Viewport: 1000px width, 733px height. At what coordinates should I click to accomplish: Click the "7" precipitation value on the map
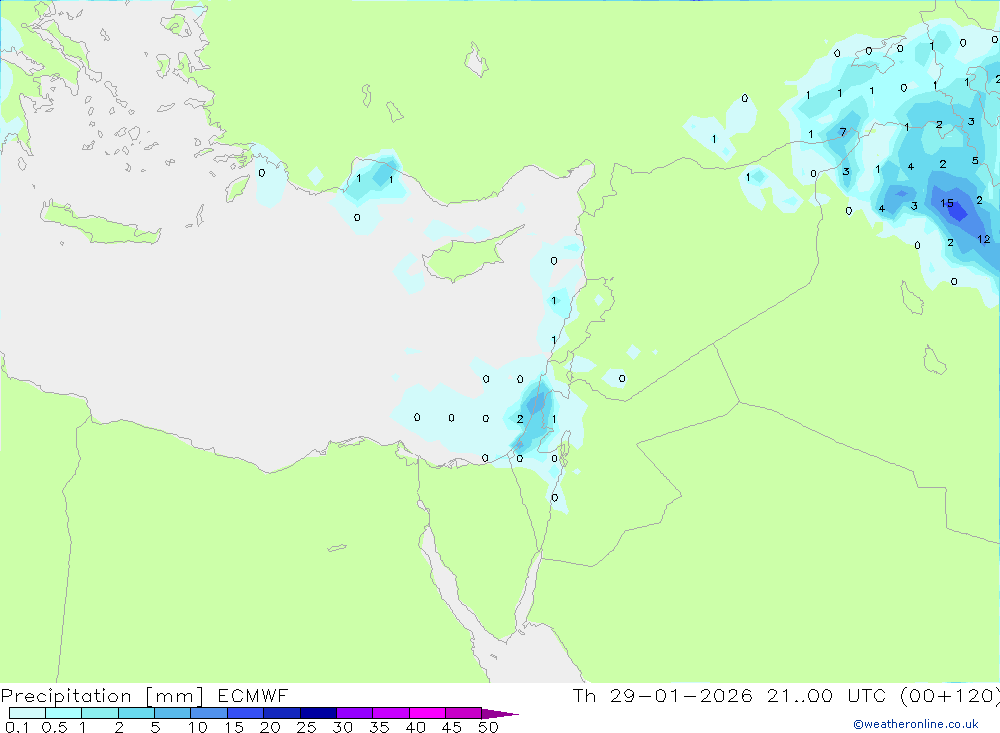[x=843, y=132]
